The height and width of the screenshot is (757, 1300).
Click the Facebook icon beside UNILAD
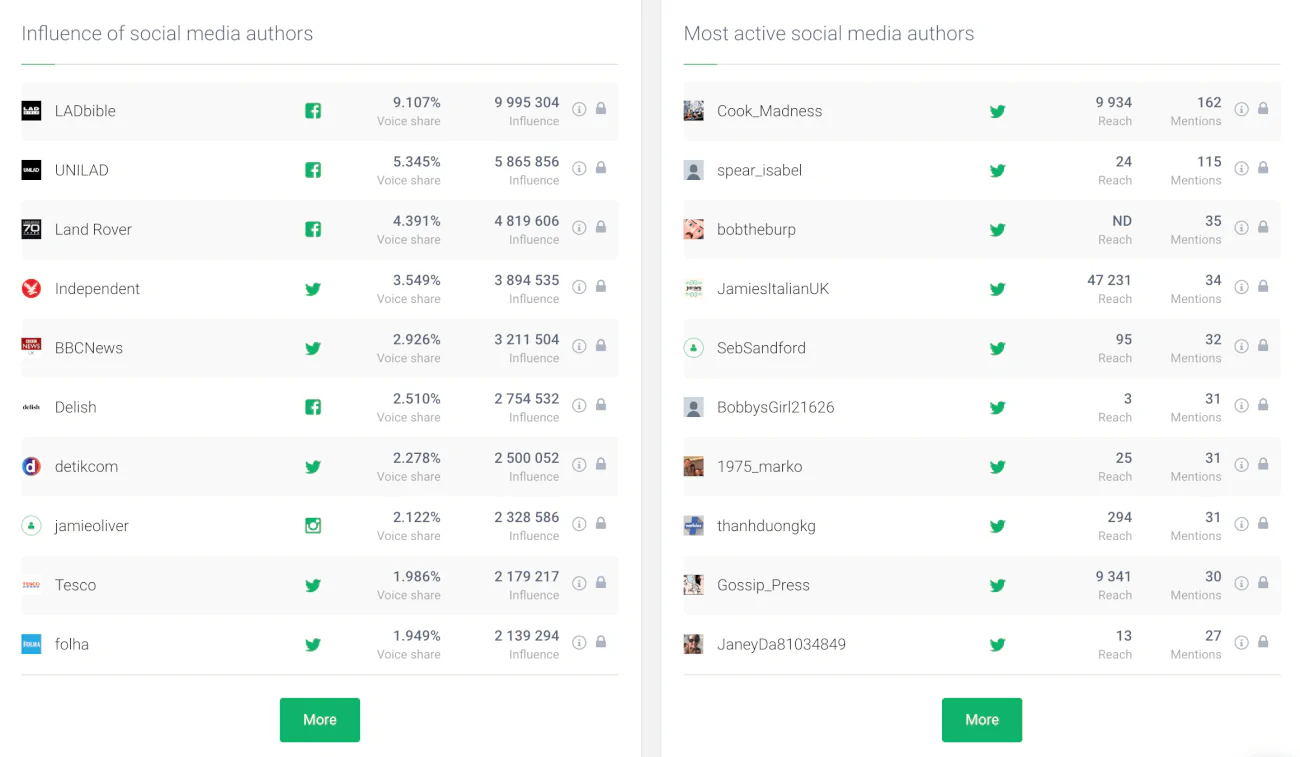313,170
